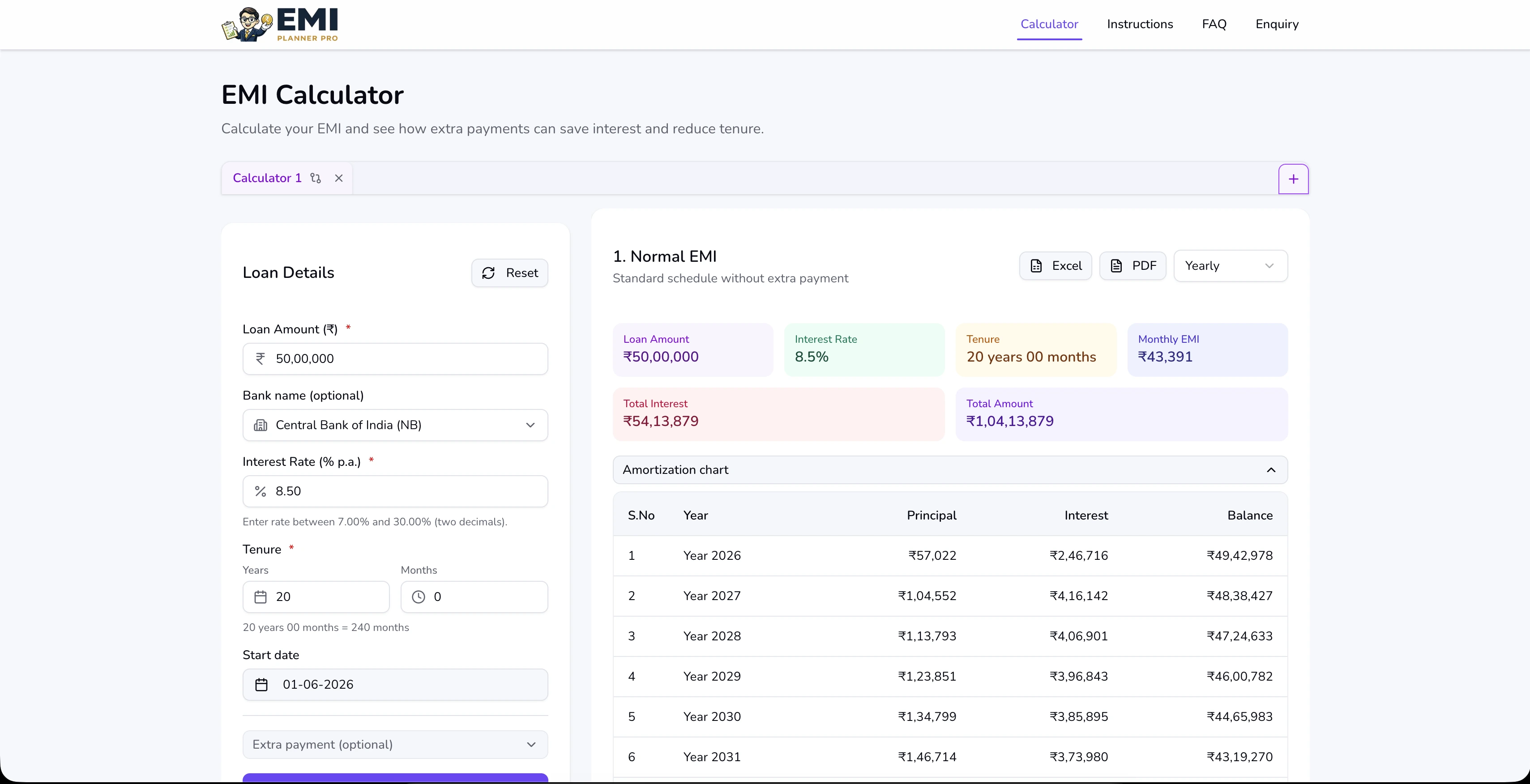Click the bank building icon
The height and width of the screenshot is (784, 1530).
[x=260, y=425]
